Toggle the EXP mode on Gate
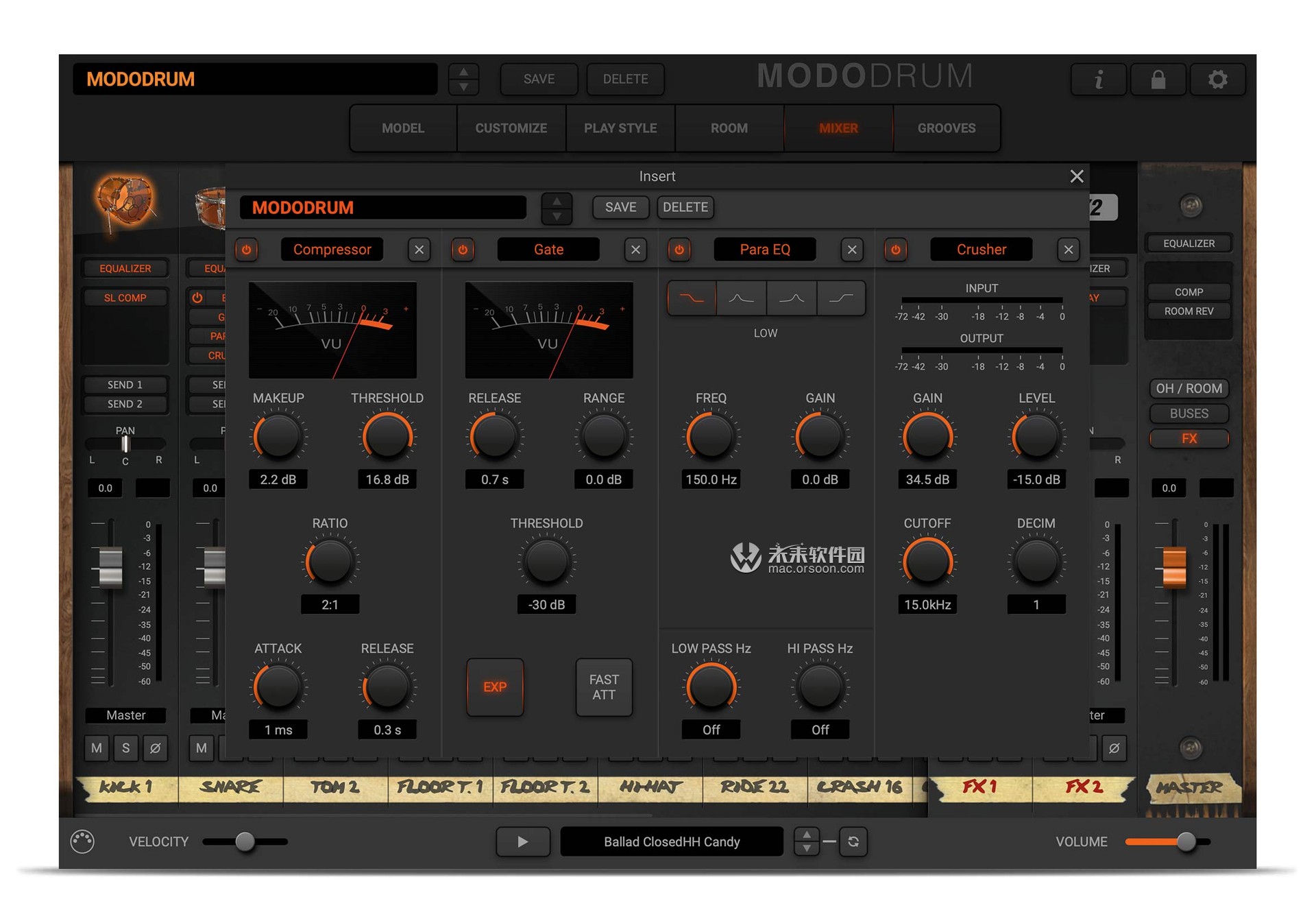This screenshot has height=921, width=1316. (x=495, y=687)
